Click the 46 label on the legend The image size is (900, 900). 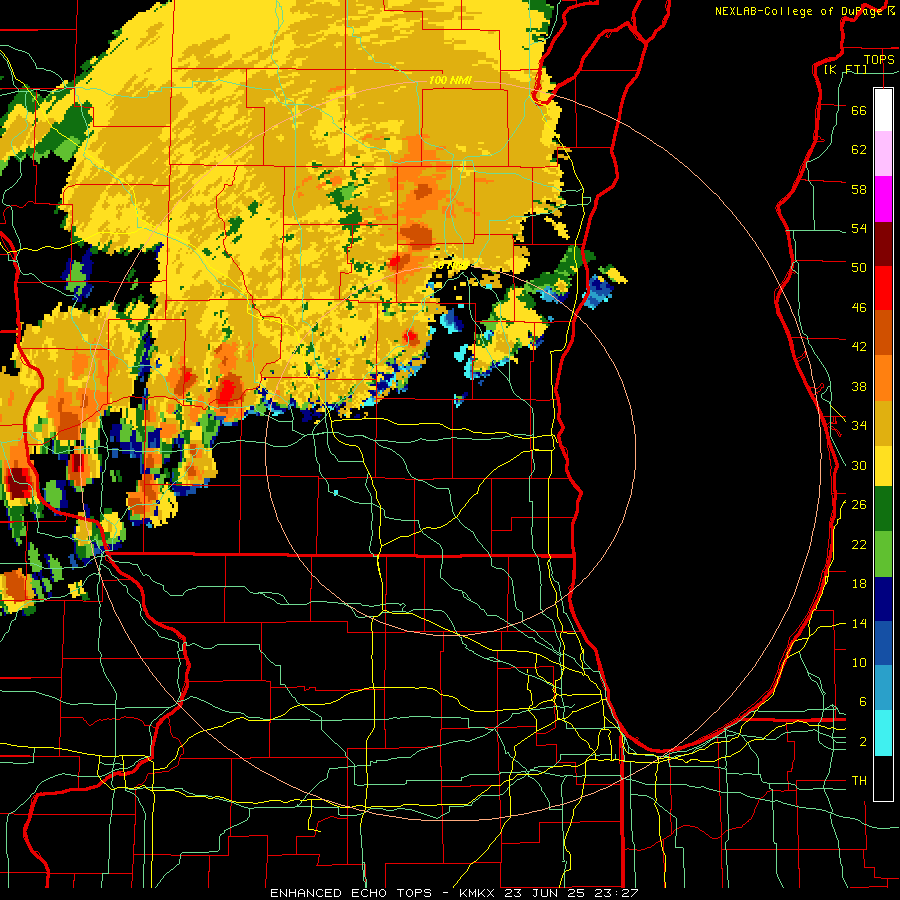click(859, 308)
